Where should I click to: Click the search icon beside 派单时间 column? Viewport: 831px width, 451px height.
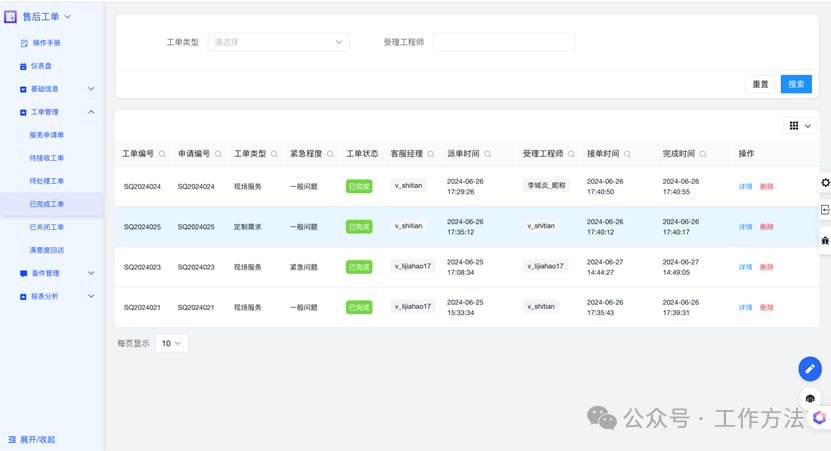click(488, 154)
